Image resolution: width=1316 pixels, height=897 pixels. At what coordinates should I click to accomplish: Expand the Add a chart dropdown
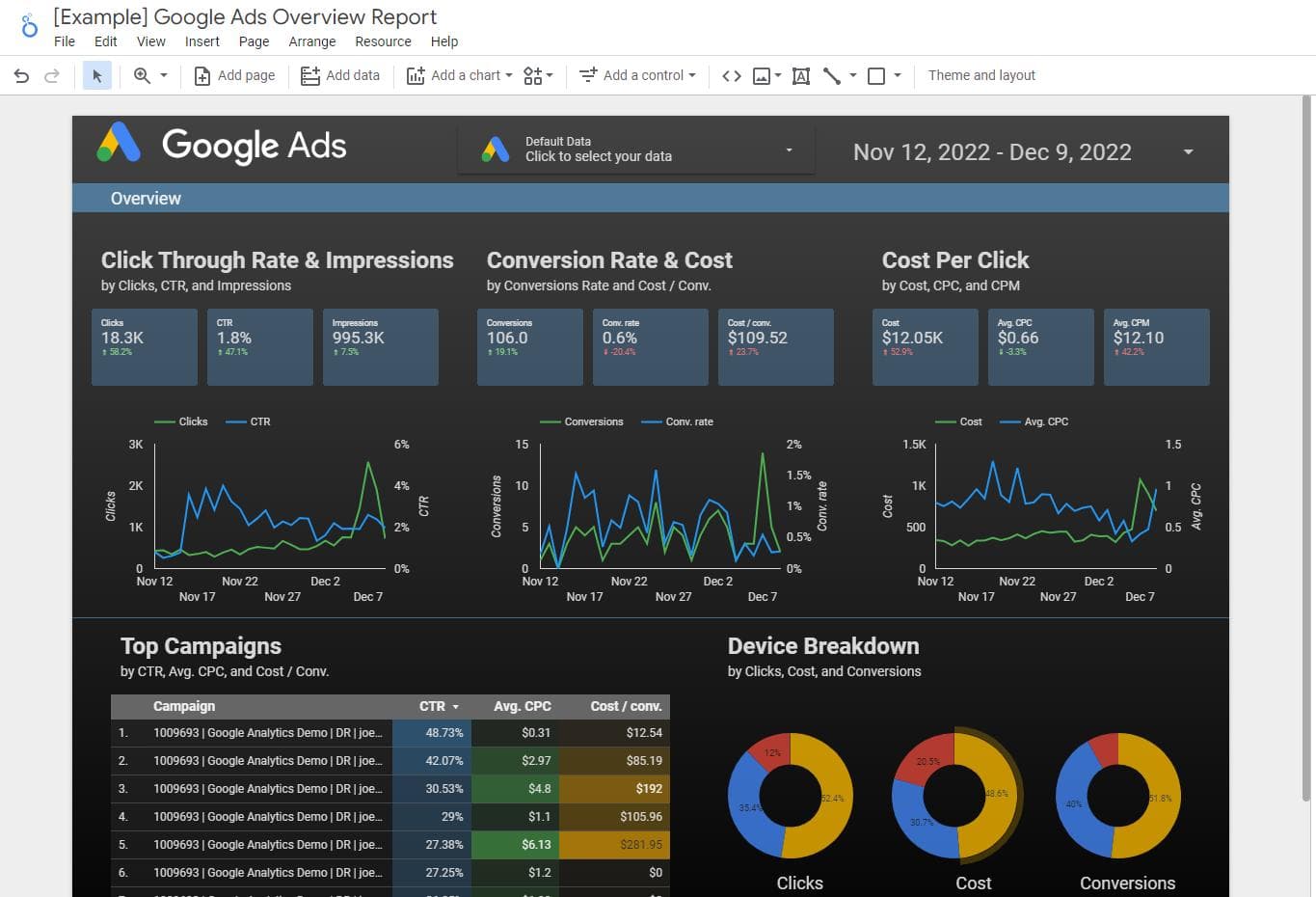[460, 75]
